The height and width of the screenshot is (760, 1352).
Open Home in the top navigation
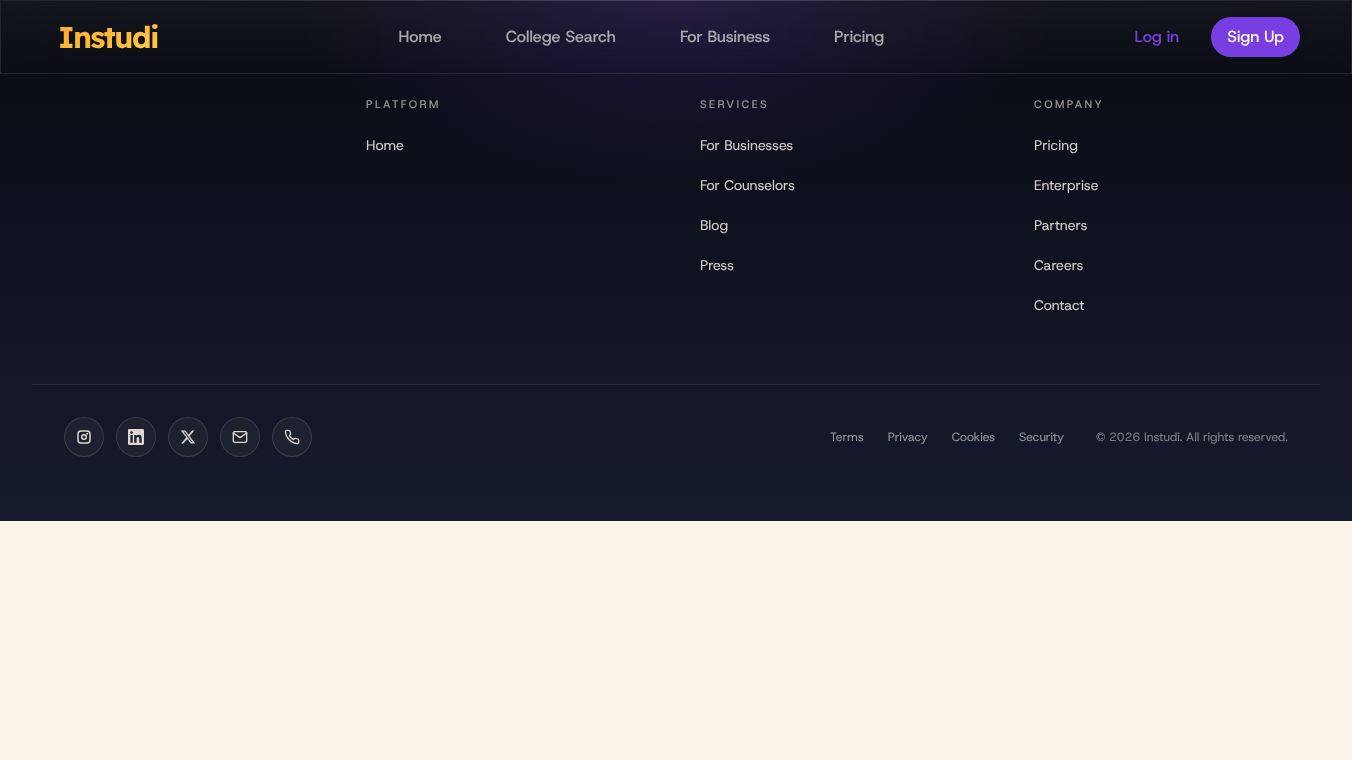(x=420, y=37)
